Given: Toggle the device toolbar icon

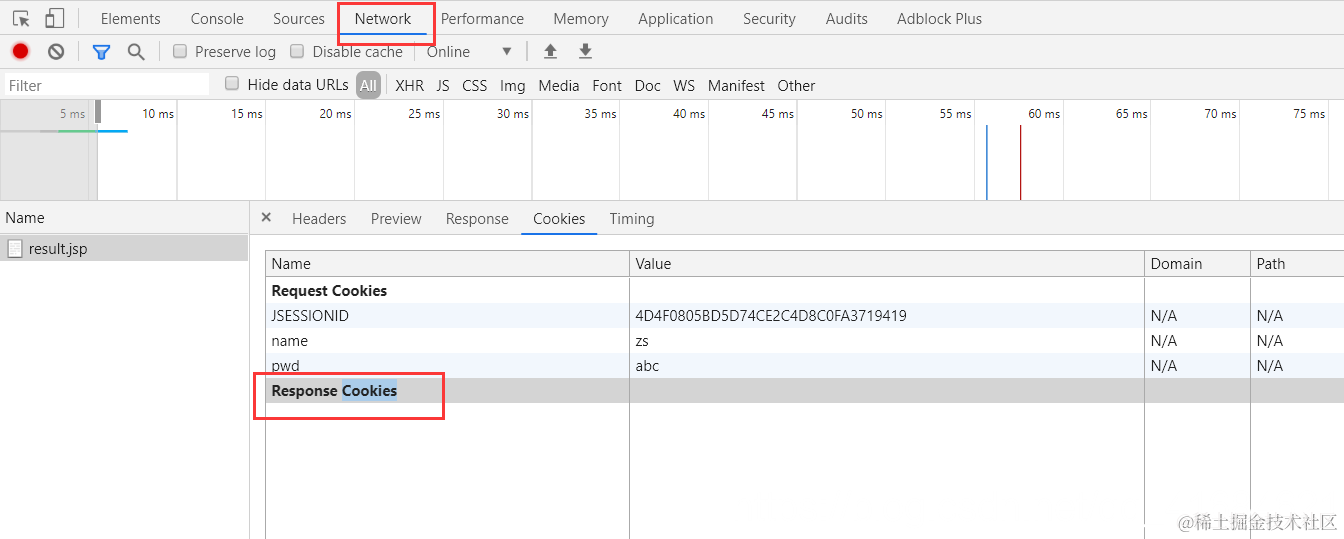Looking at the screenshot, I should tap(55, 18).
